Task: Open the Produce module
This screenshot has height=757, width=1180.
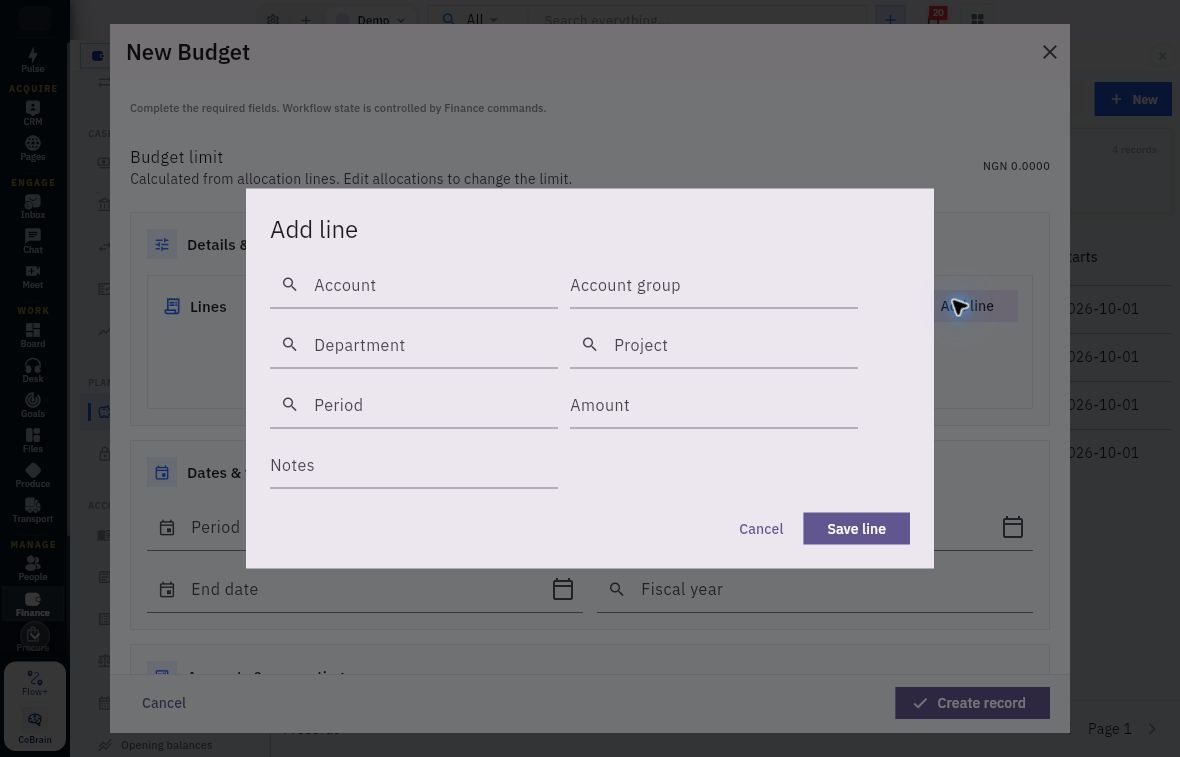Action: coord(32,475)
